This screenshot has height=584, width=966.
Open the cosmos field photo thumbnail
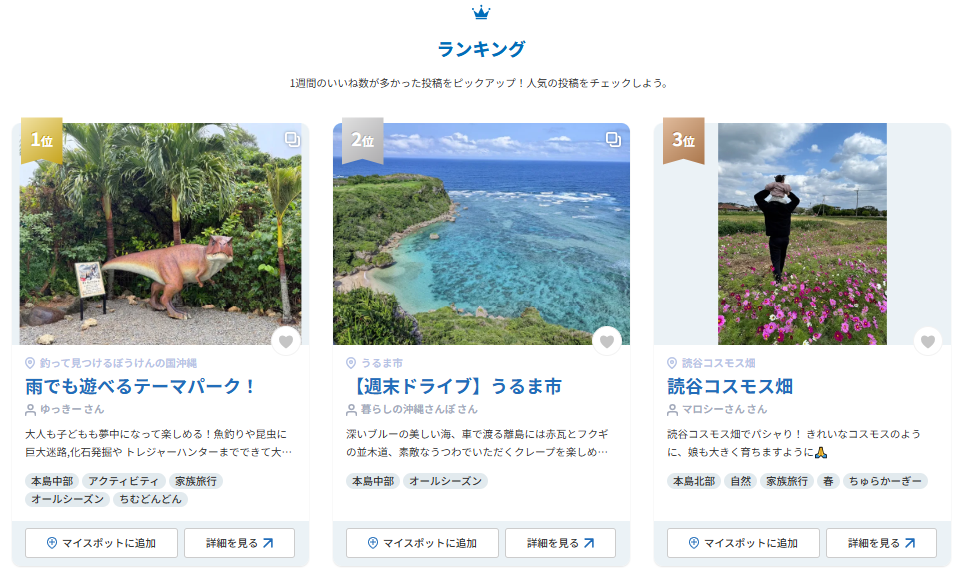(x=802, y=234)
